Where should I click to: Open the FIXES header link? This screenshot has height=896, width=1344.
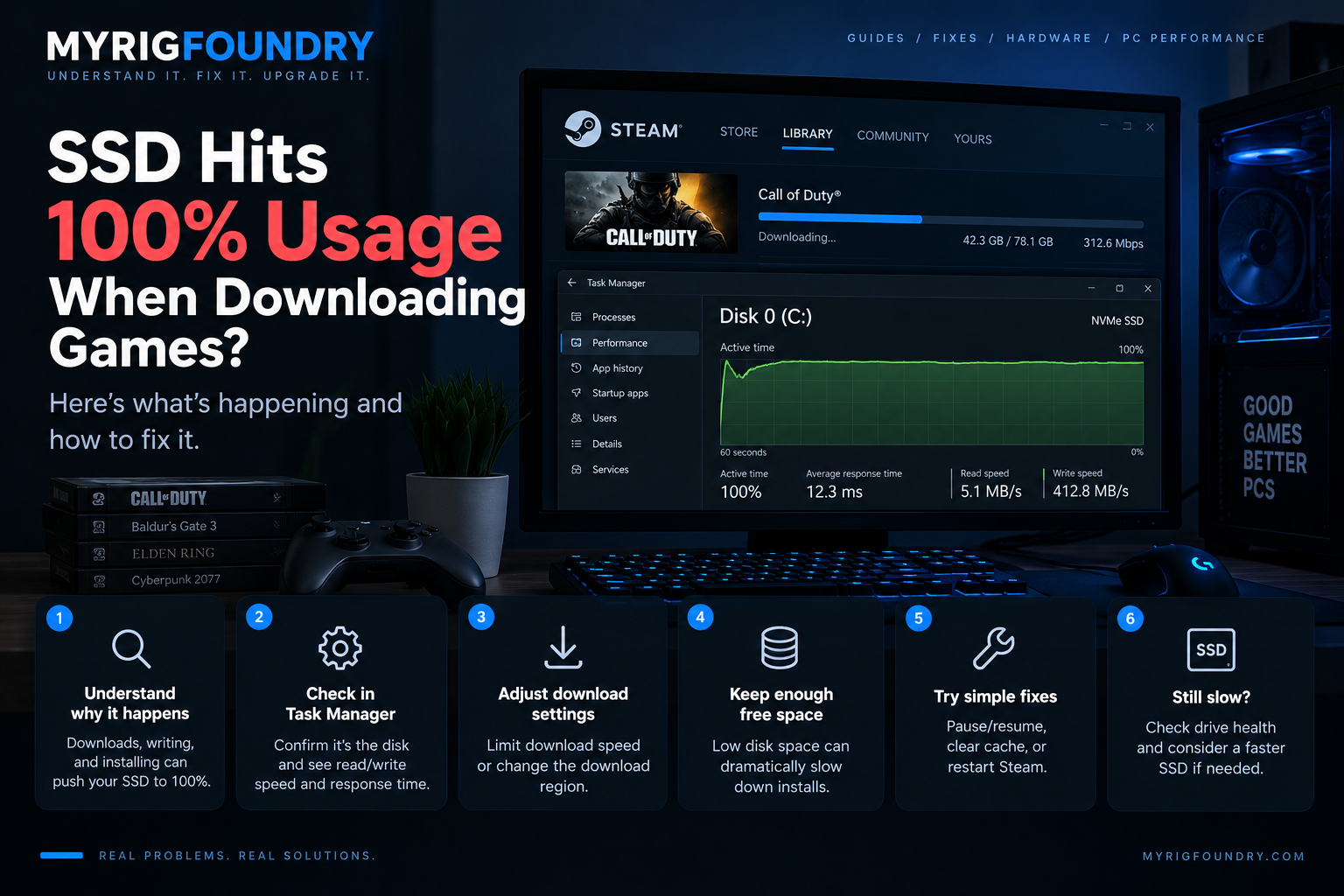pos(955,38)
